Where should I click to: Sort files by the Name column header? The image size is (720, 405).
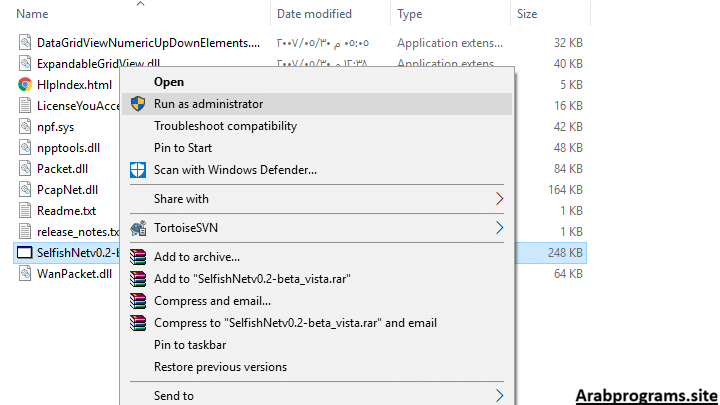tap(32, 14)
